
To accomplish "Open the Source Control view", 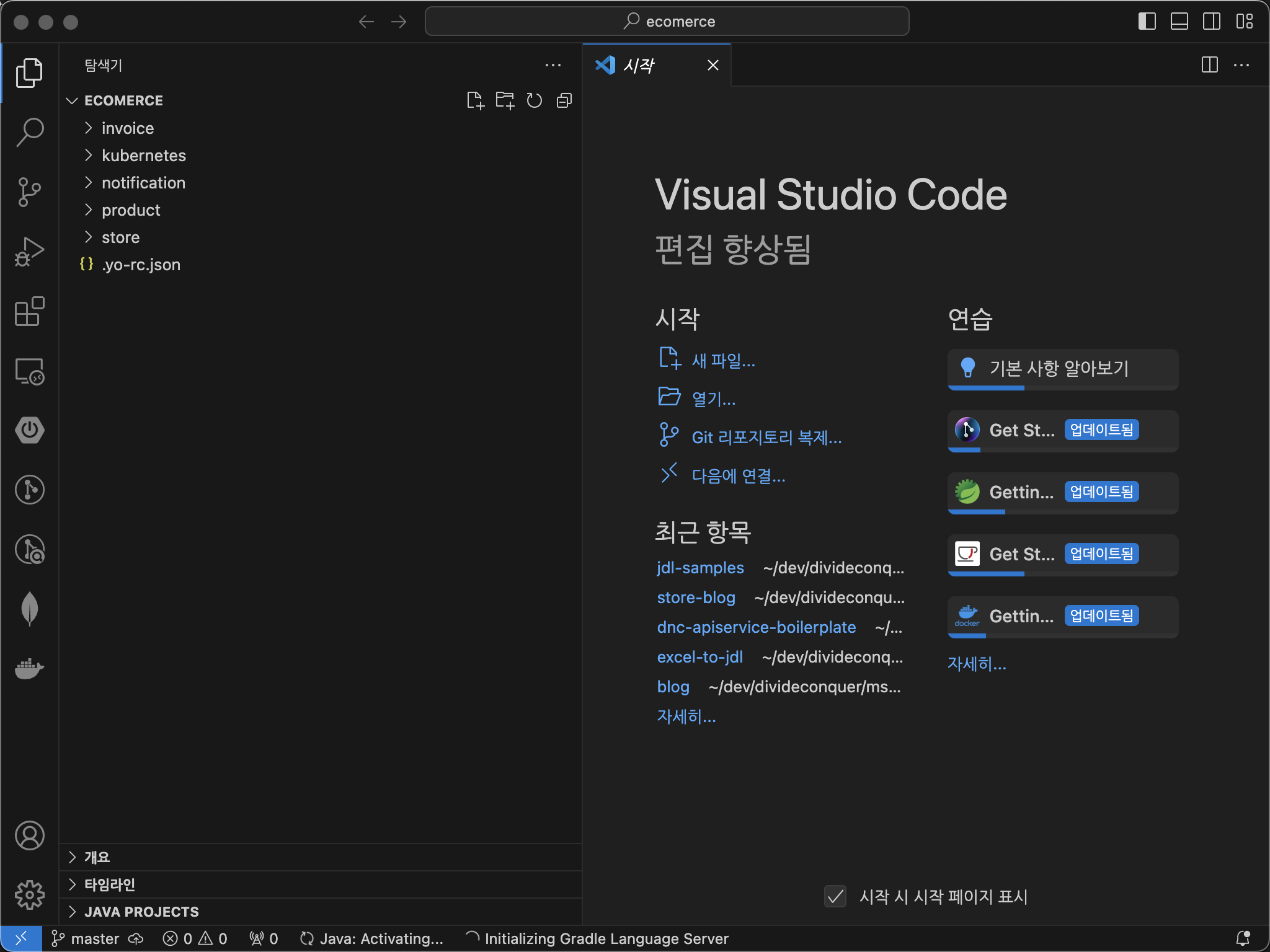I will pos(29,192).
